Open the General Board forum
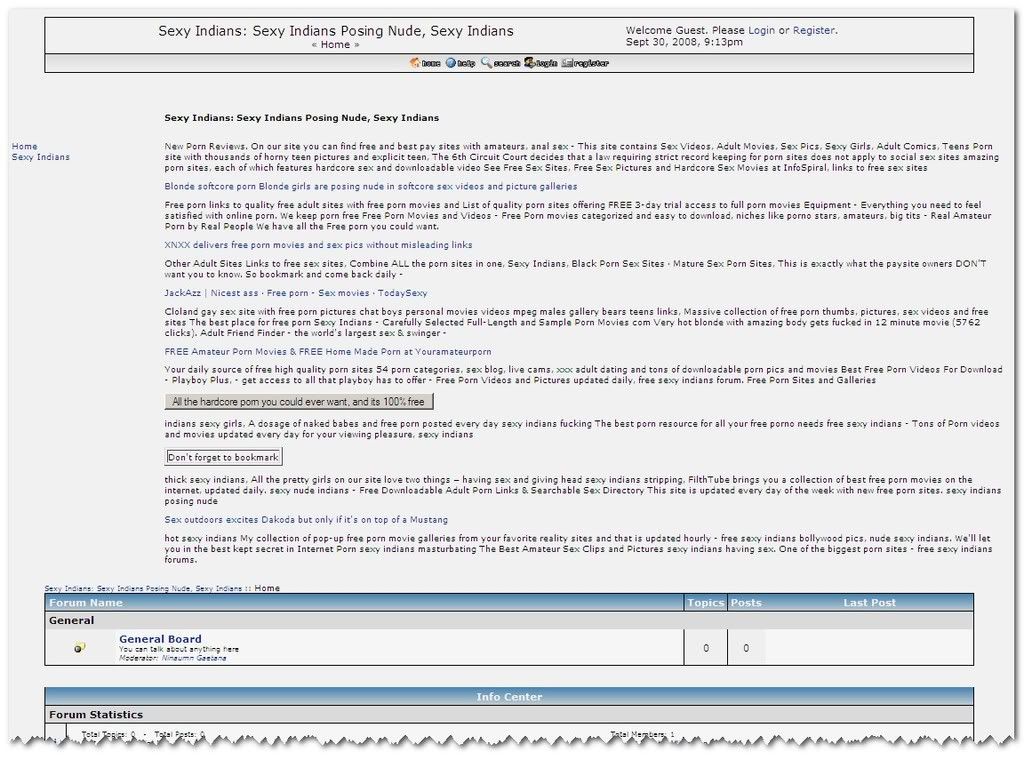This screenshot has height=760, width=1024. pos(160,639)
